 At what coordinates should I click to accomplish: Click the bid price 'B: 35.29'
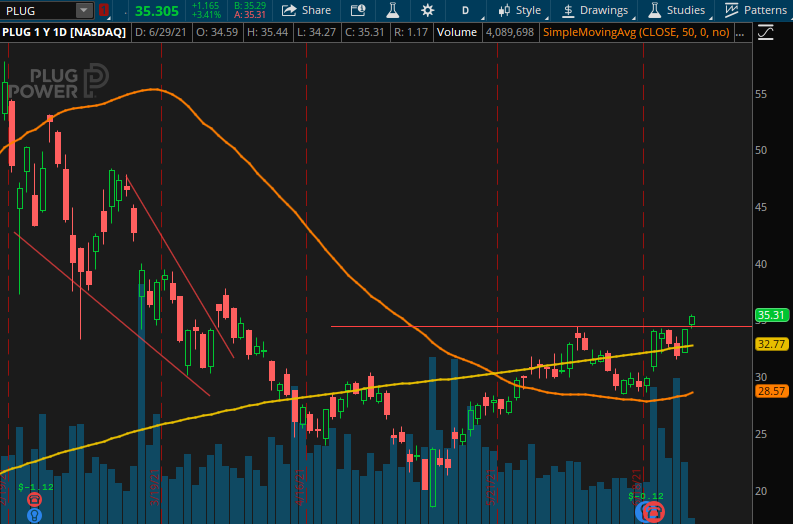coord(250,6)
